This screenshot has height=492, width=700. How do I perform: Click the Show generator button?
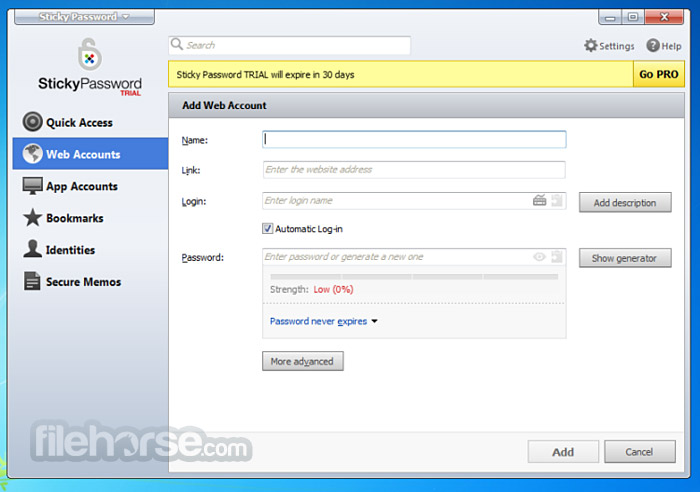(625, 258)
